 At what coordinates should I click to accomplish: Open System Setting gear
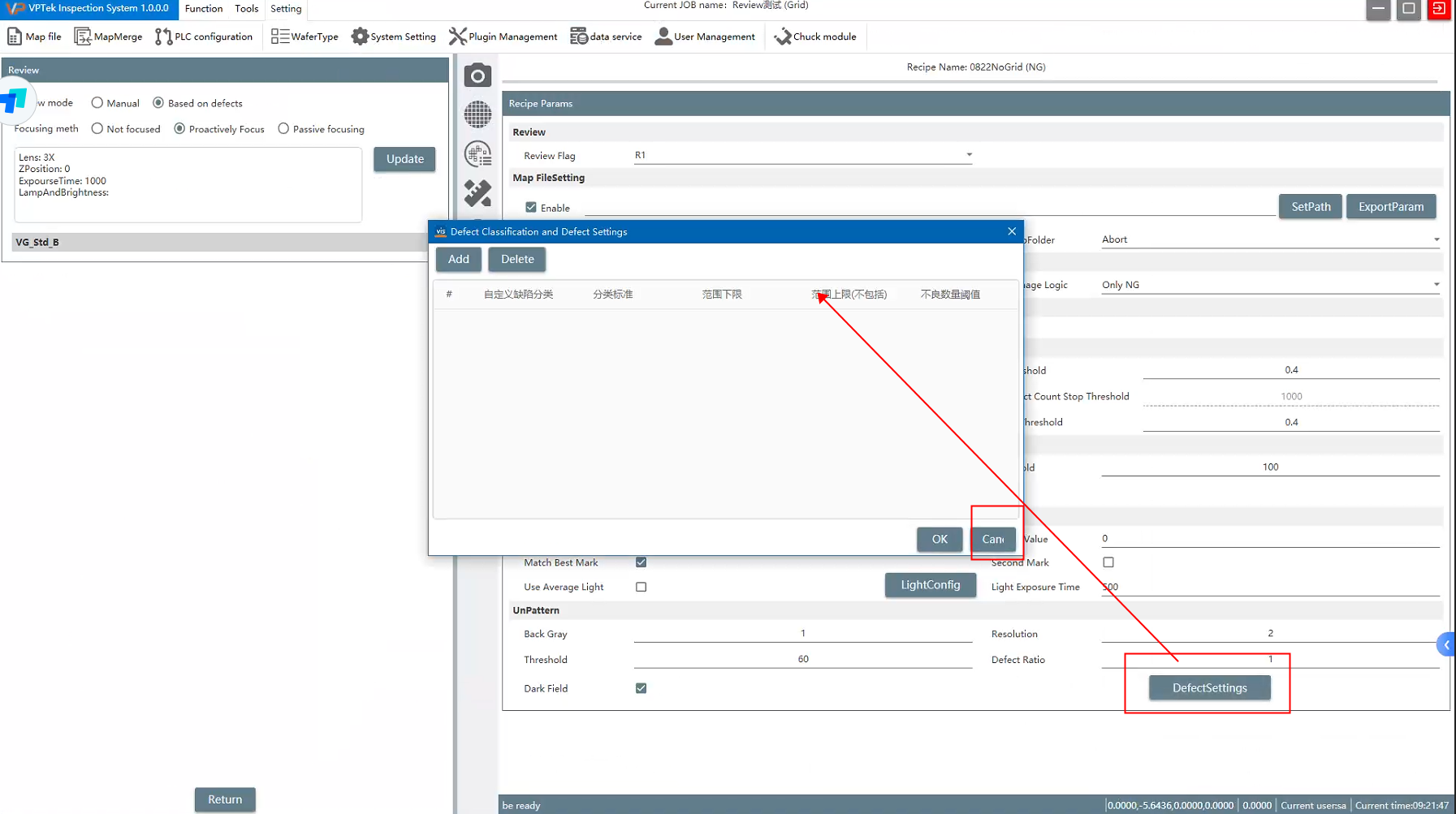[394, 37]
